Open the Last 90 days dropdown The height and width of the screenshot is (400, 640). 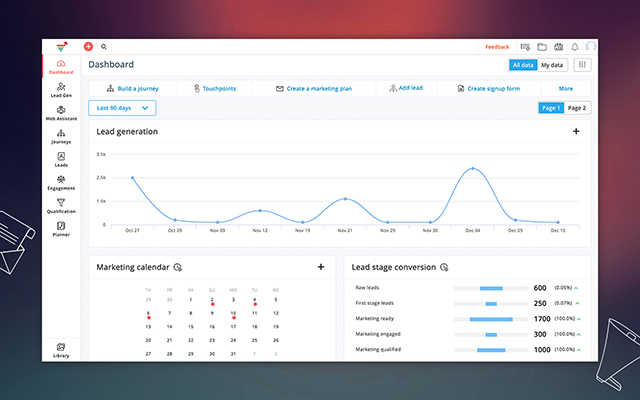pos(122,108)
